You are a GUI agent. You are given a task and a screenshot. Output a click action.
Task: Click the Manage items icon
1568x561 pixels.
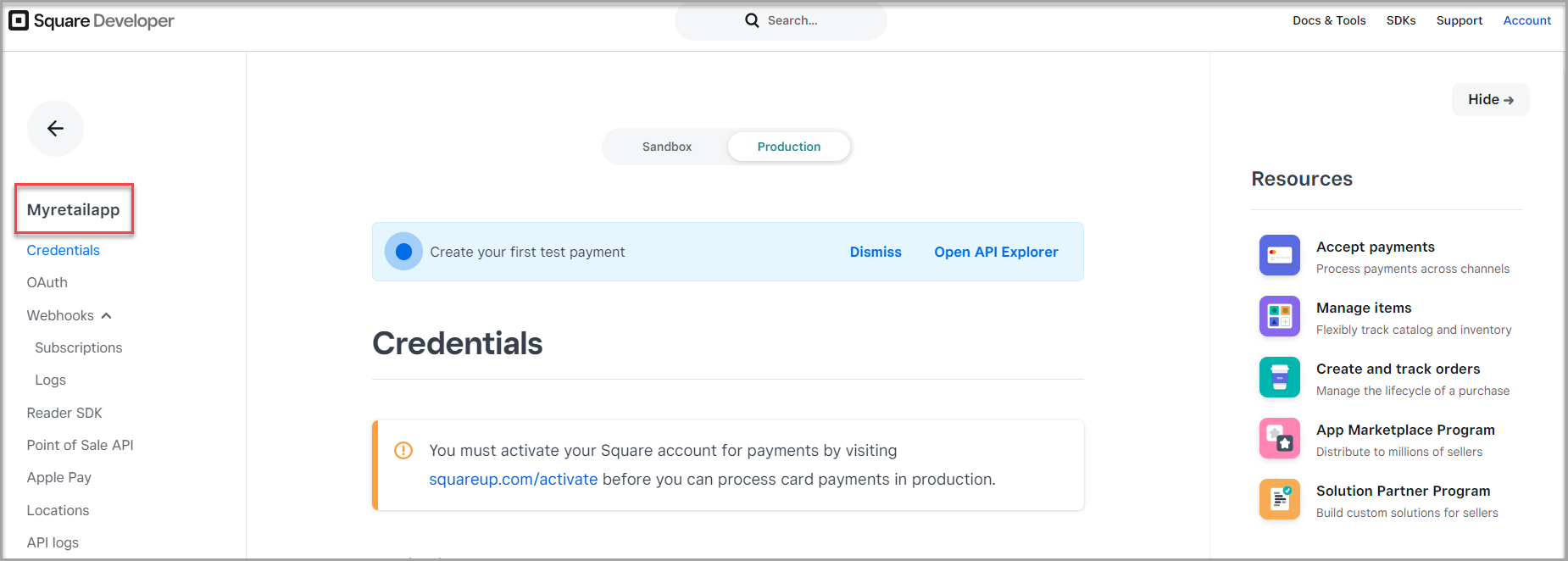[x=1279, y=316]
